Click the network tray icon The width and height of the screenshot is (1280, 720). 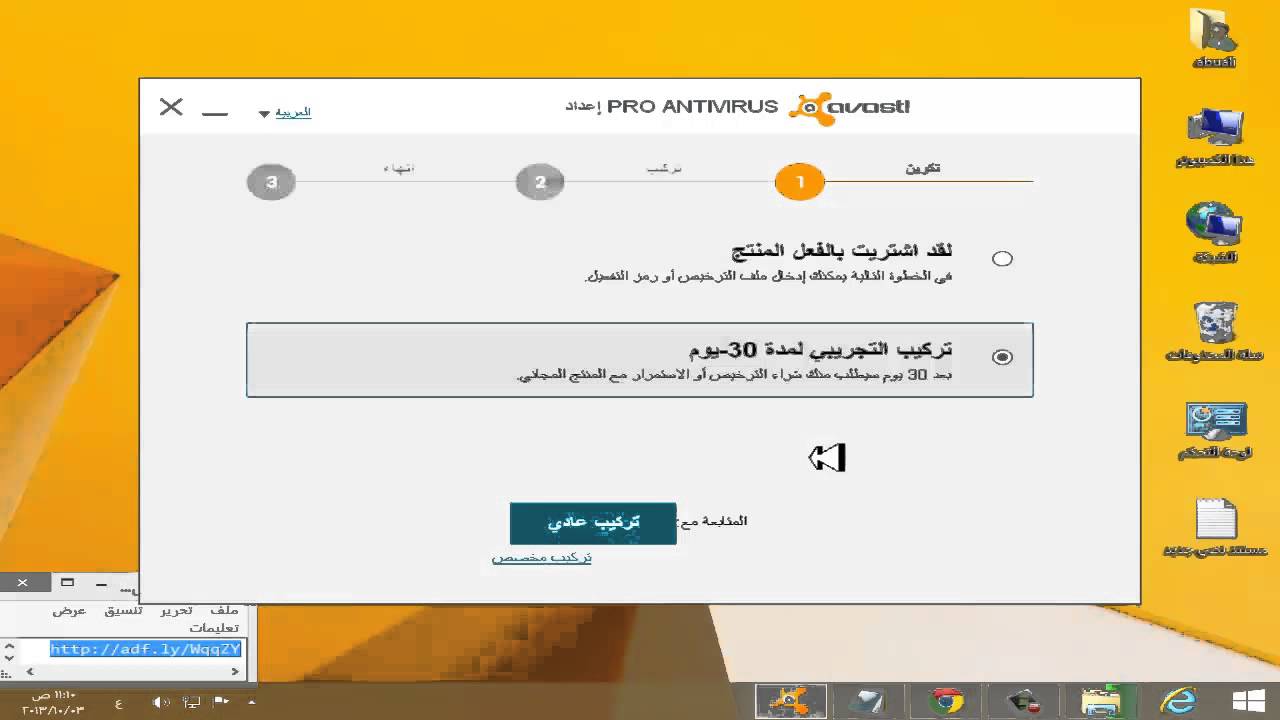coord(192,702)
